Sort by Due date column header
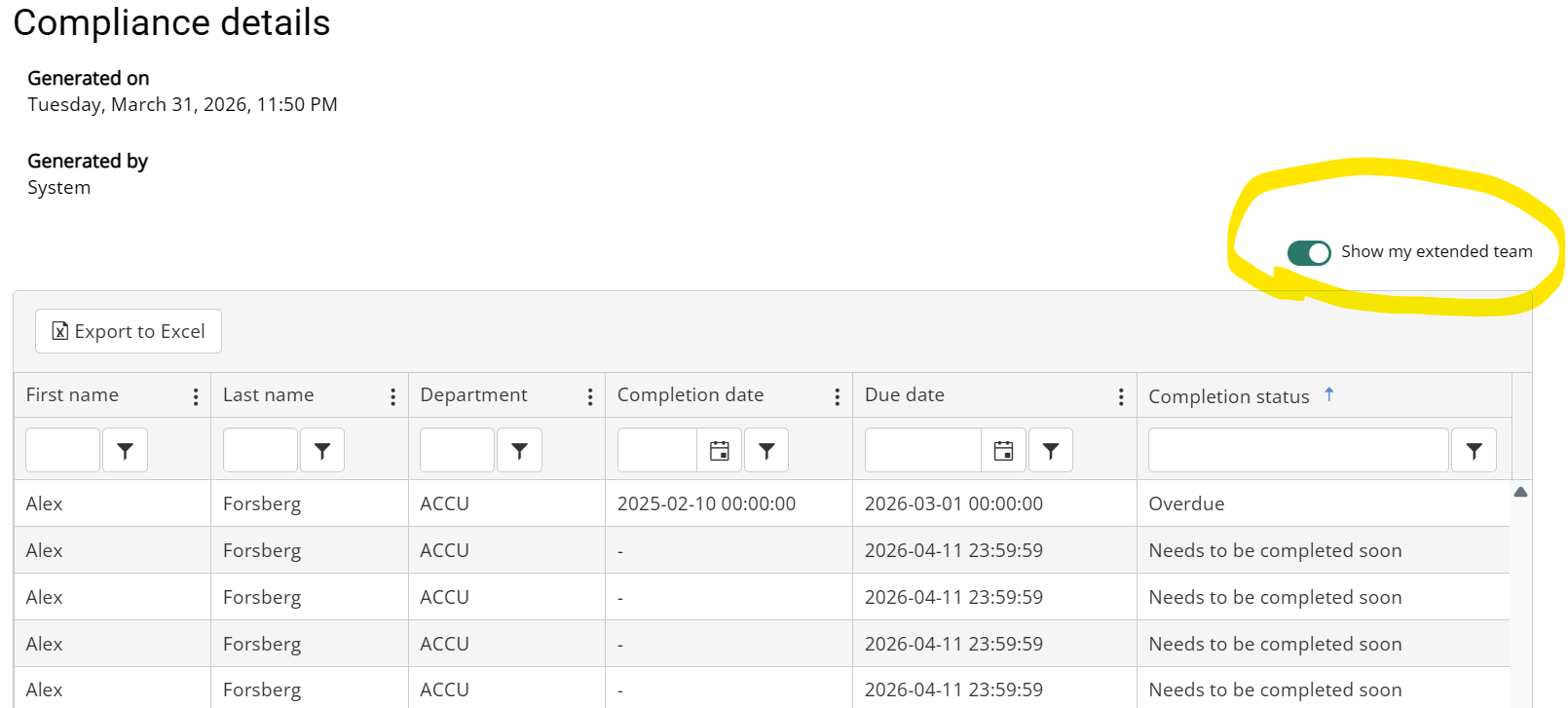 click(x=905, y=395)
